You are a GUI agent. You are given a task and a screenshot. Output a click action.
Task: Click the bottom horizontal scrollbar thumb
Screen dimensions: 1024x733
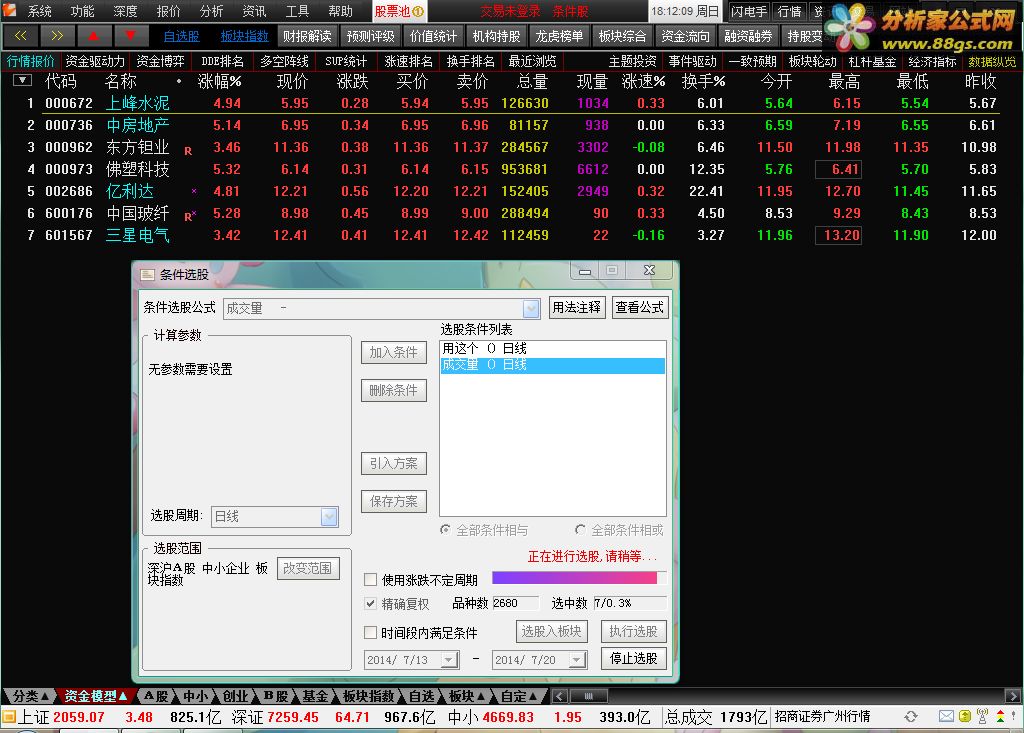coord(588,696)
